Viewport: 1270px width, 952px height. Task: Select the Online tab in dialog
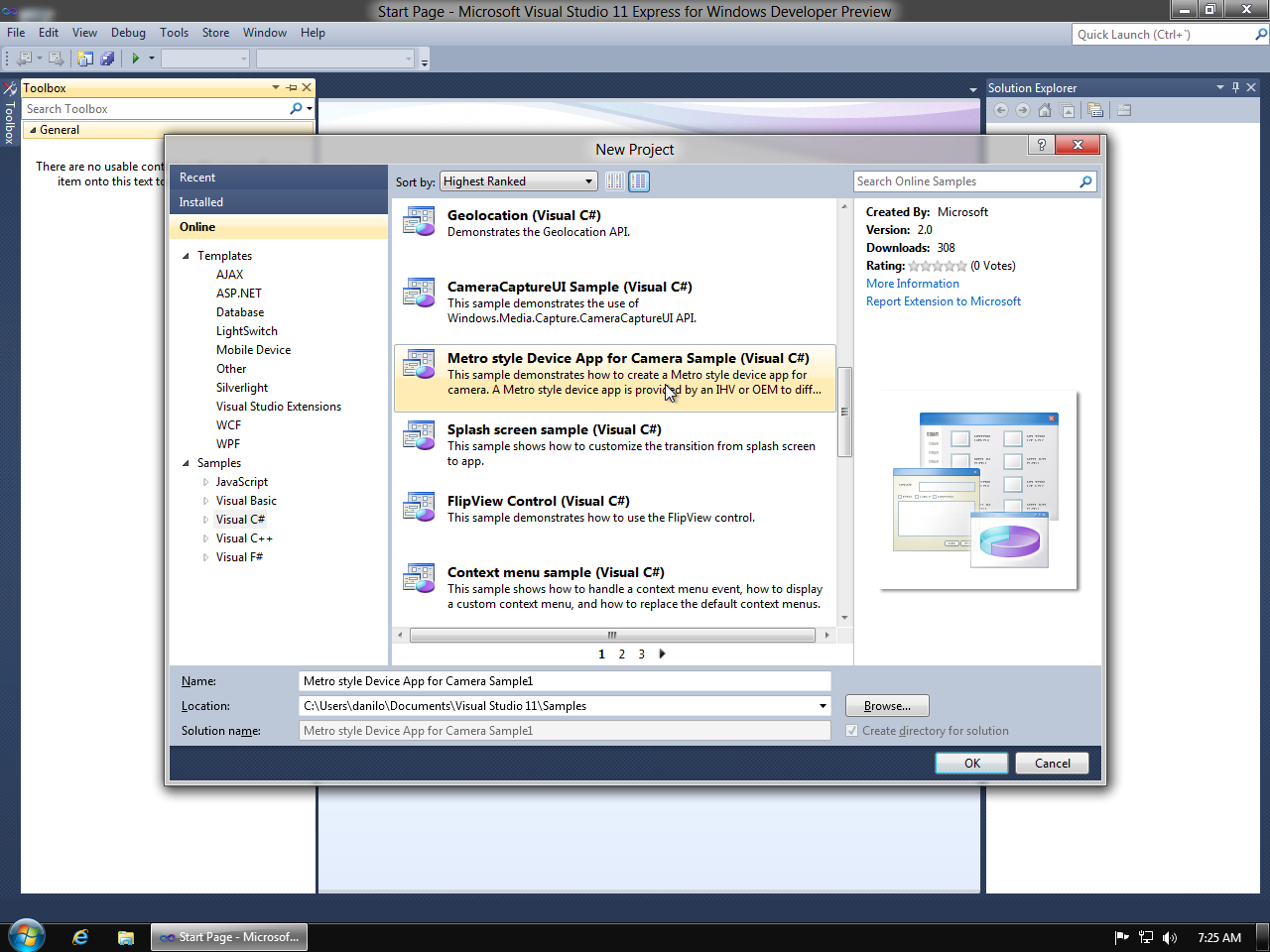279,227
